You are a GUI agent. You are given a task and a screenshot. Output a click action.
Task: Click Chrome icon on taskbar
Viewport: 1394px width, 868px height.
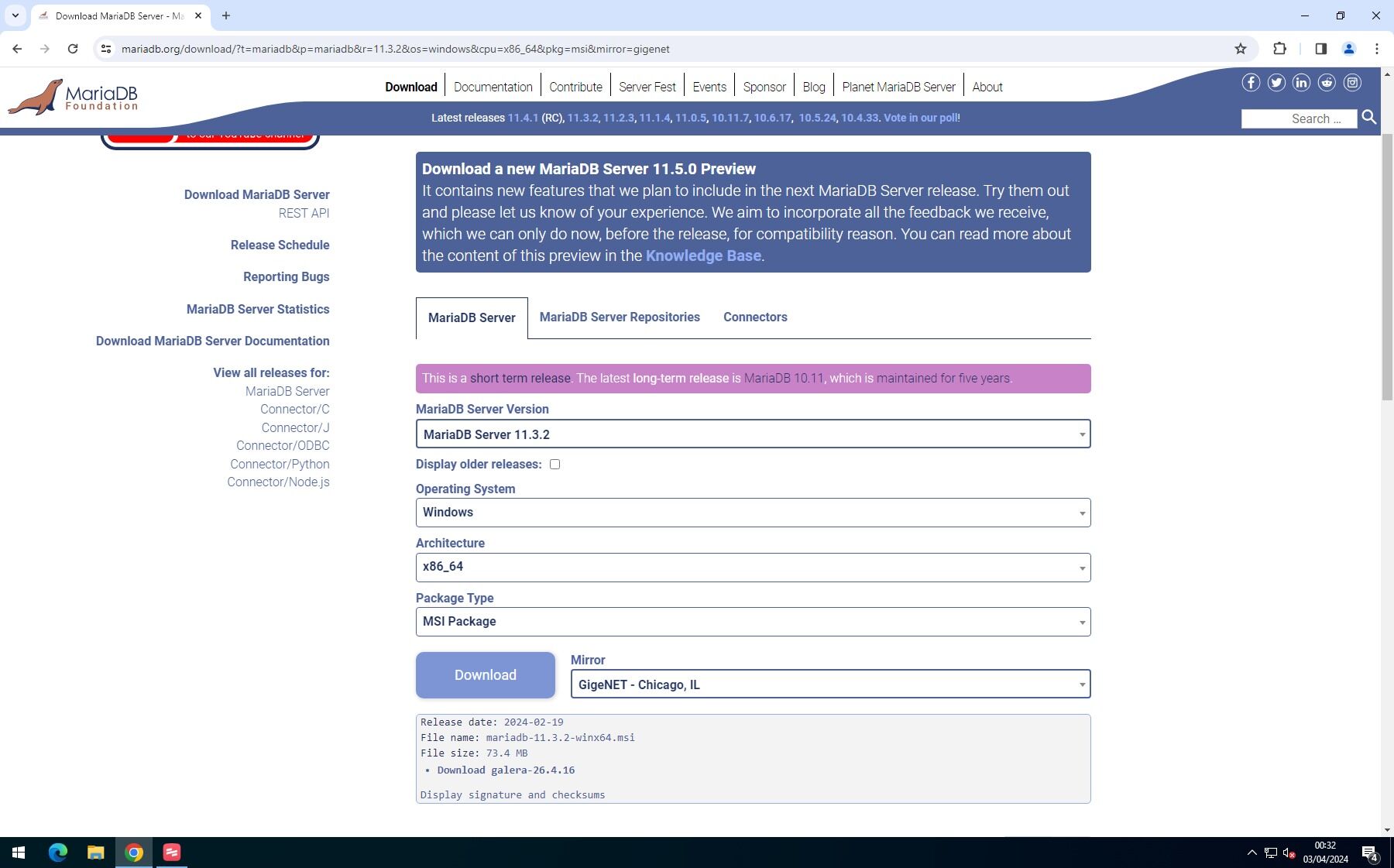point(134,853)
